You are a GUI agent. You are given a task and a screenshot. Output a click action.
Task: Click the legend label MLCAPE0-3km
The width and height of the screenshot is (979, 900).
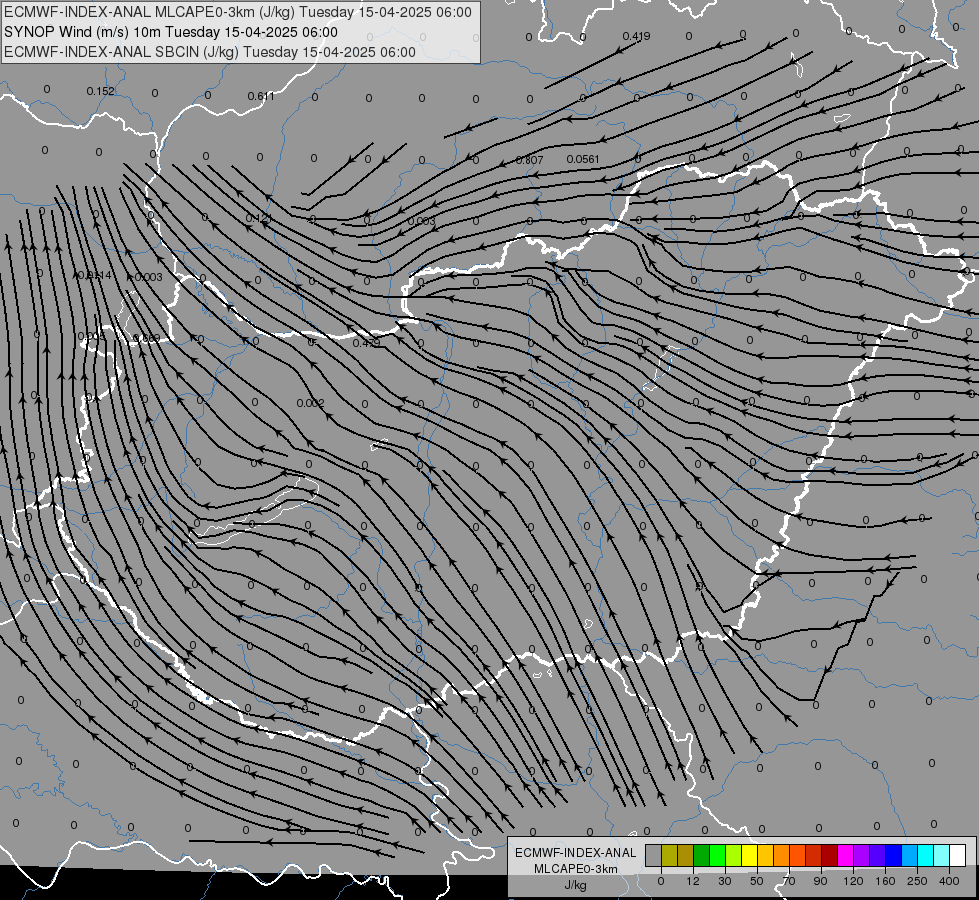pos(575,869)
